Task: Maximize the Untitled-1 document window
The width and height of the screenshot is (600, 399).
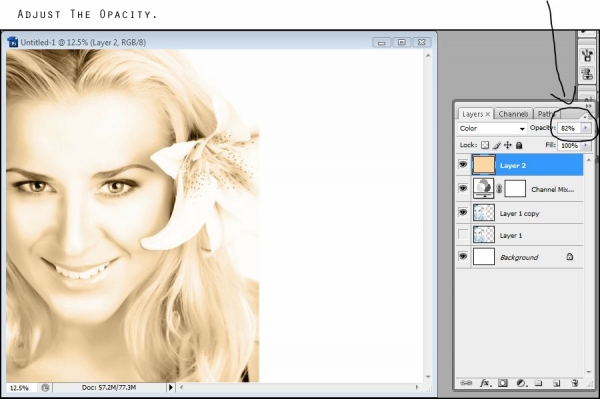Action: point(402,42)
